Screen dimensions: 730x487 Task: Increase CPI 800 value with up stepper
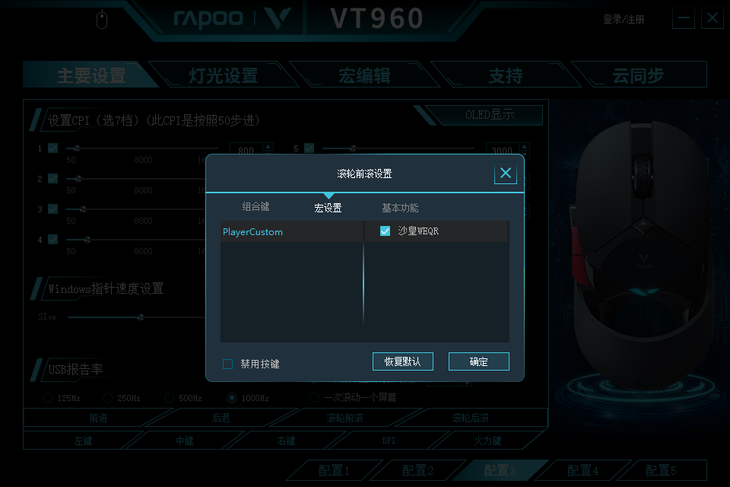(x=268, y=146)
